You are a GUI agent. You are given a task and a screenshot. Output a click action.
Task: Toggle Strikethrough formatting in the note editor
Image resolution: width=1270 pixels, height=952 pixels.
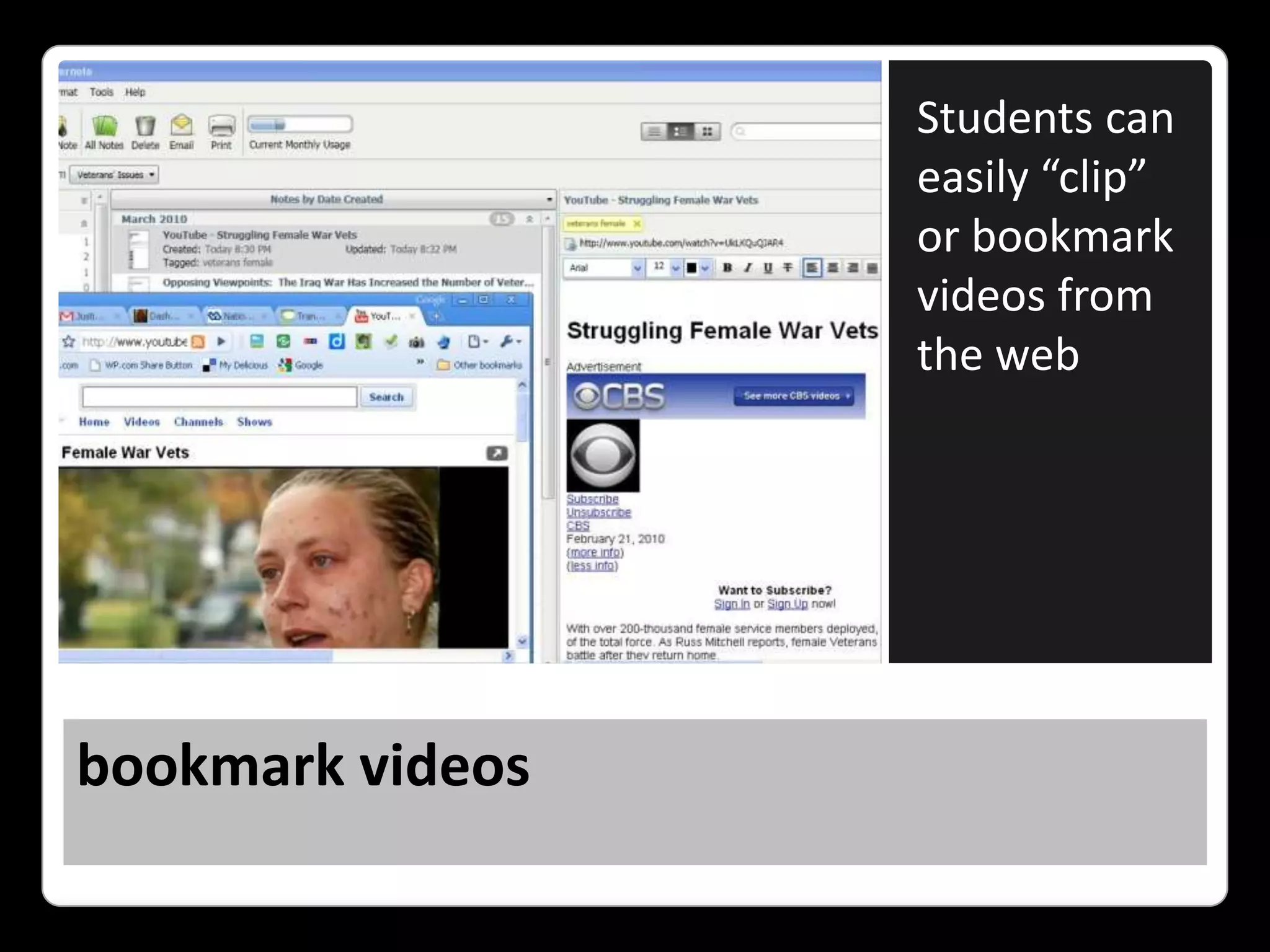[788, 268]
